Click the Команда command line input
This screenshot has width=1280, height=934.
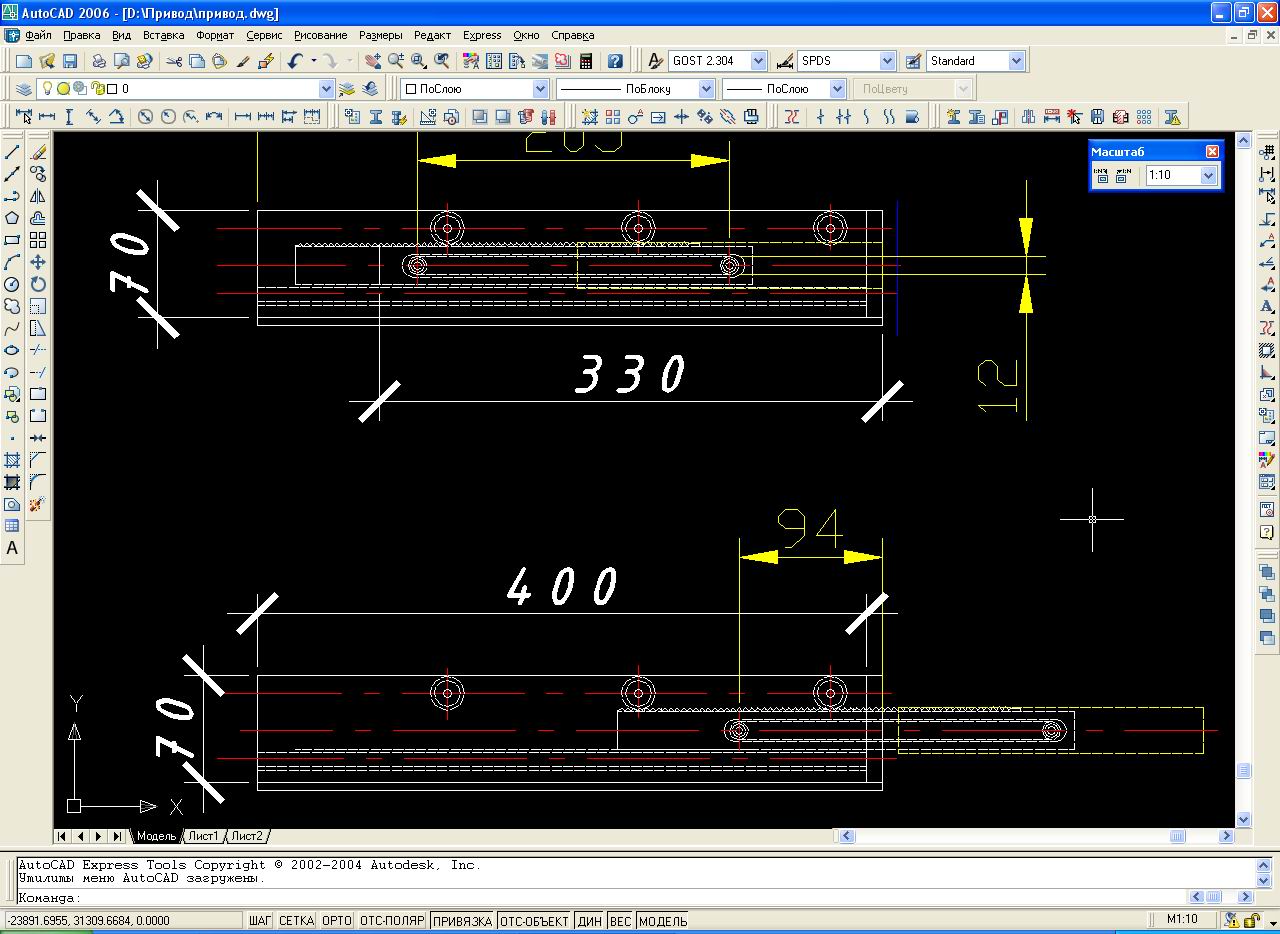pyautogui.click(x=600, y=897)
